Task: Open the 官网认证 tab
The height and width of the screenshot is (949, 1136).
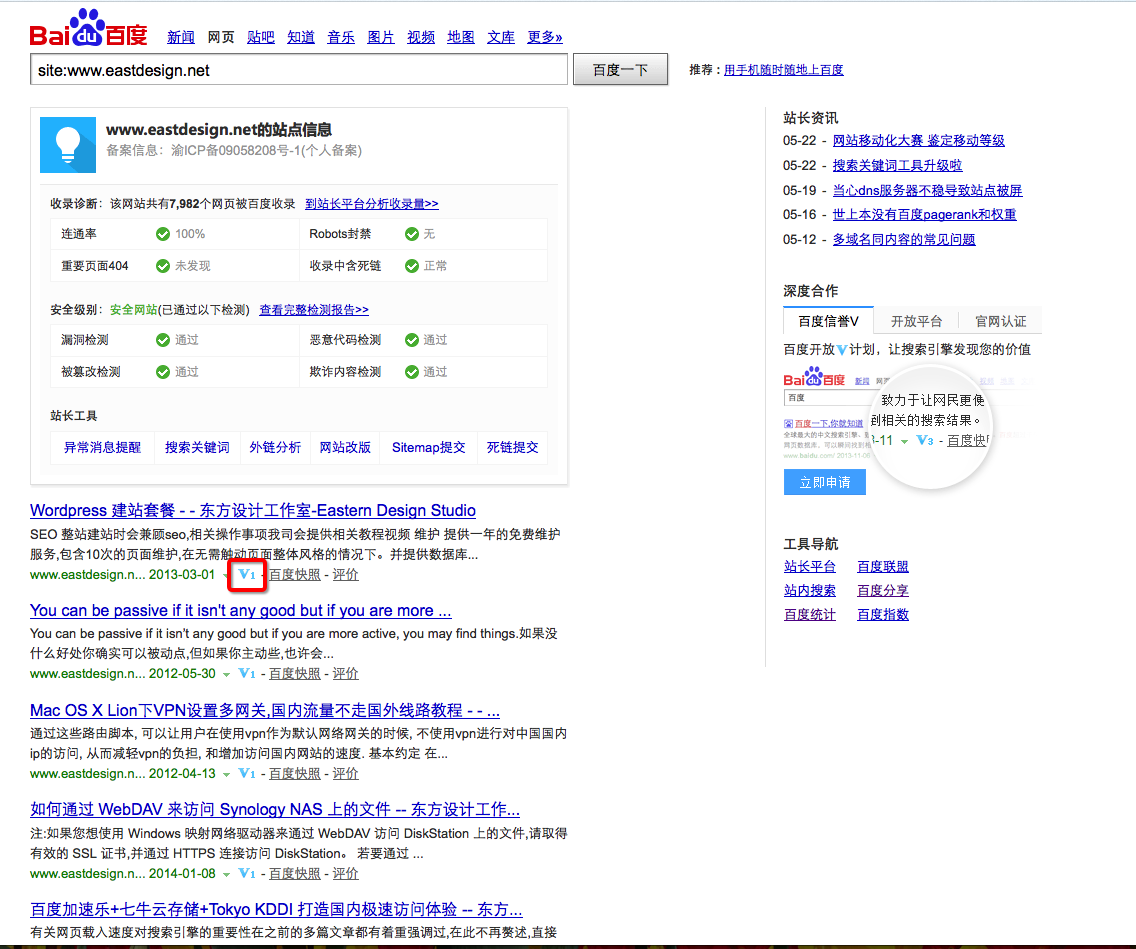Action: click(1001, 321)
